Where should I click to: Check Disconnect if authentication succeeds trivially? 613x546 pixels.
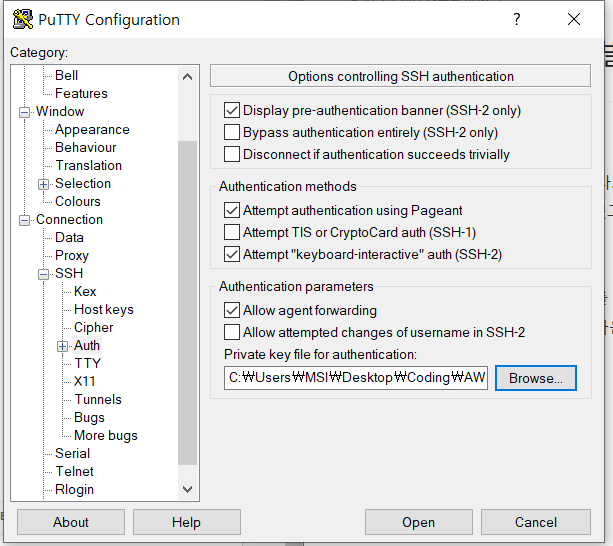(x=232, y=154)
